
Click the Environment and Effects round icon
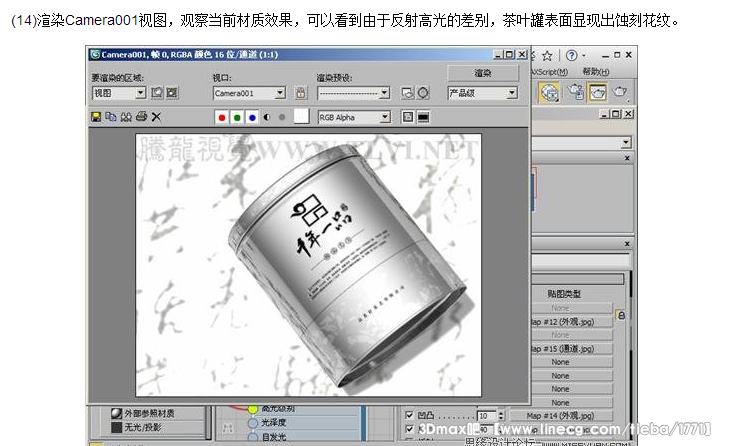(x=423, y=93)
